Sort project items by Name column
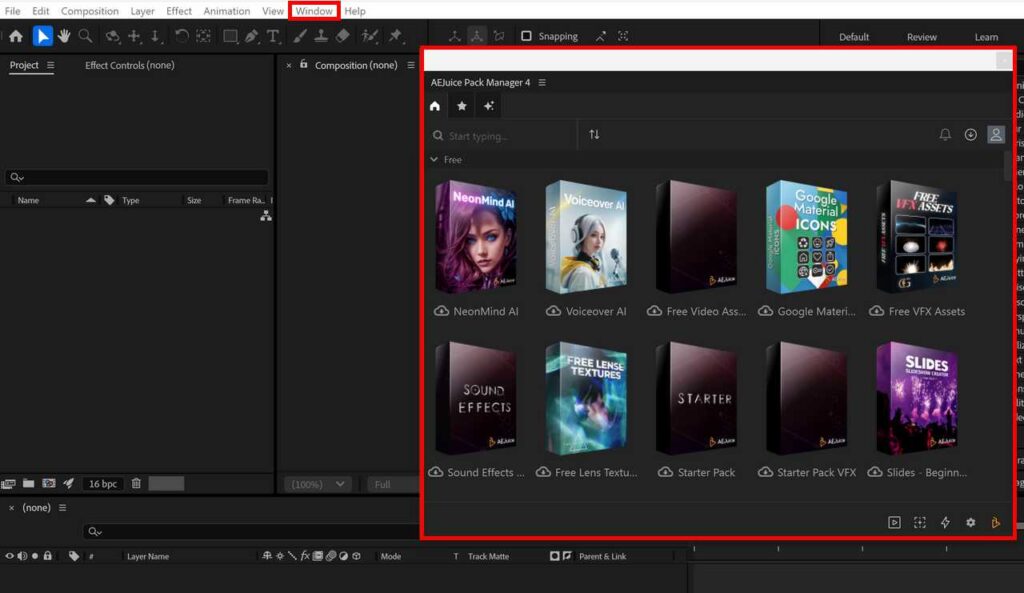 tap(28, 200)
